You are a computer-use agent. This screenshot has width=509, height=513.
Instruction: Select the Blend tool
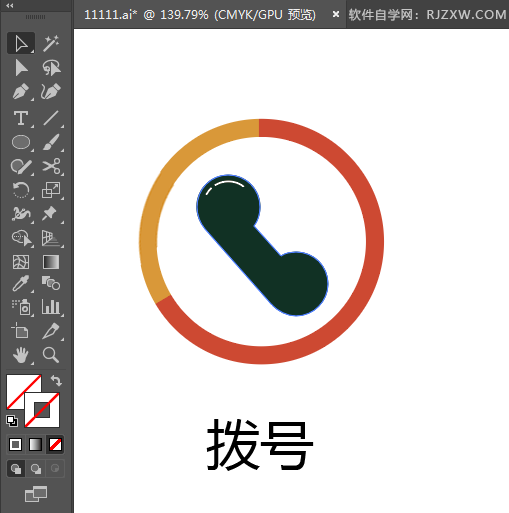click(51, 284)
